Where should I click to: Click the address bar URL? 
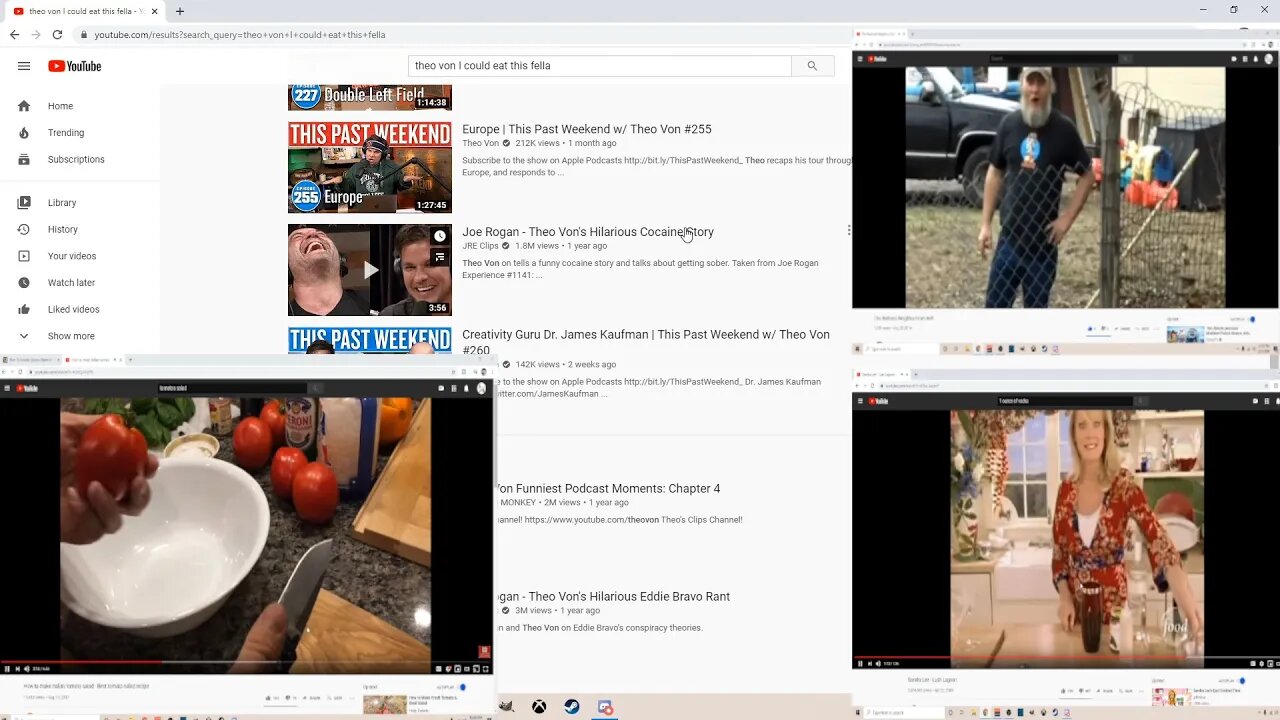coord(240,34)
